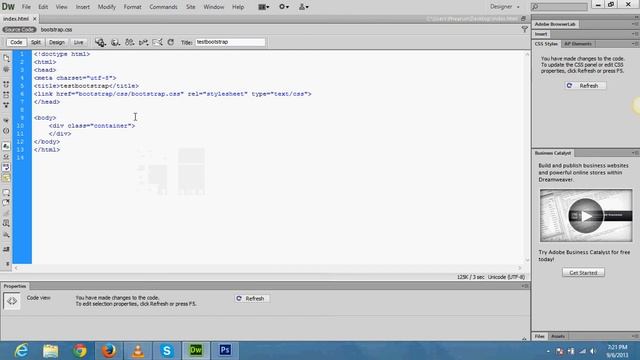Screen dimensions: 640x360
Task: Click the code view icon in Properties panel
Action: (x=12, y=301)
